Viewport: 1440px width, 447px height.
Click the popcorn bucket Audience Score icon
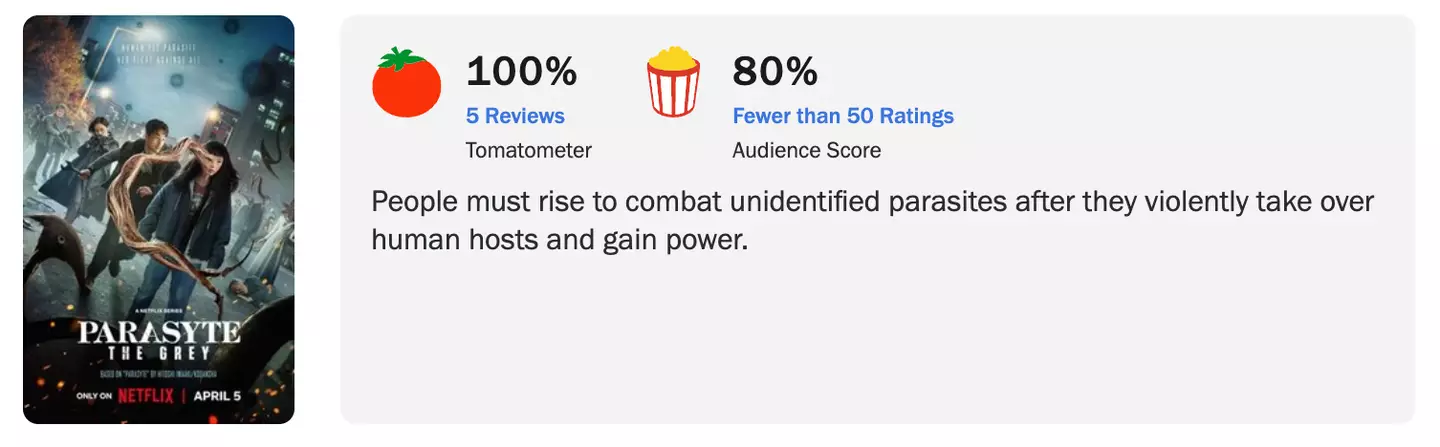(672, 81)
